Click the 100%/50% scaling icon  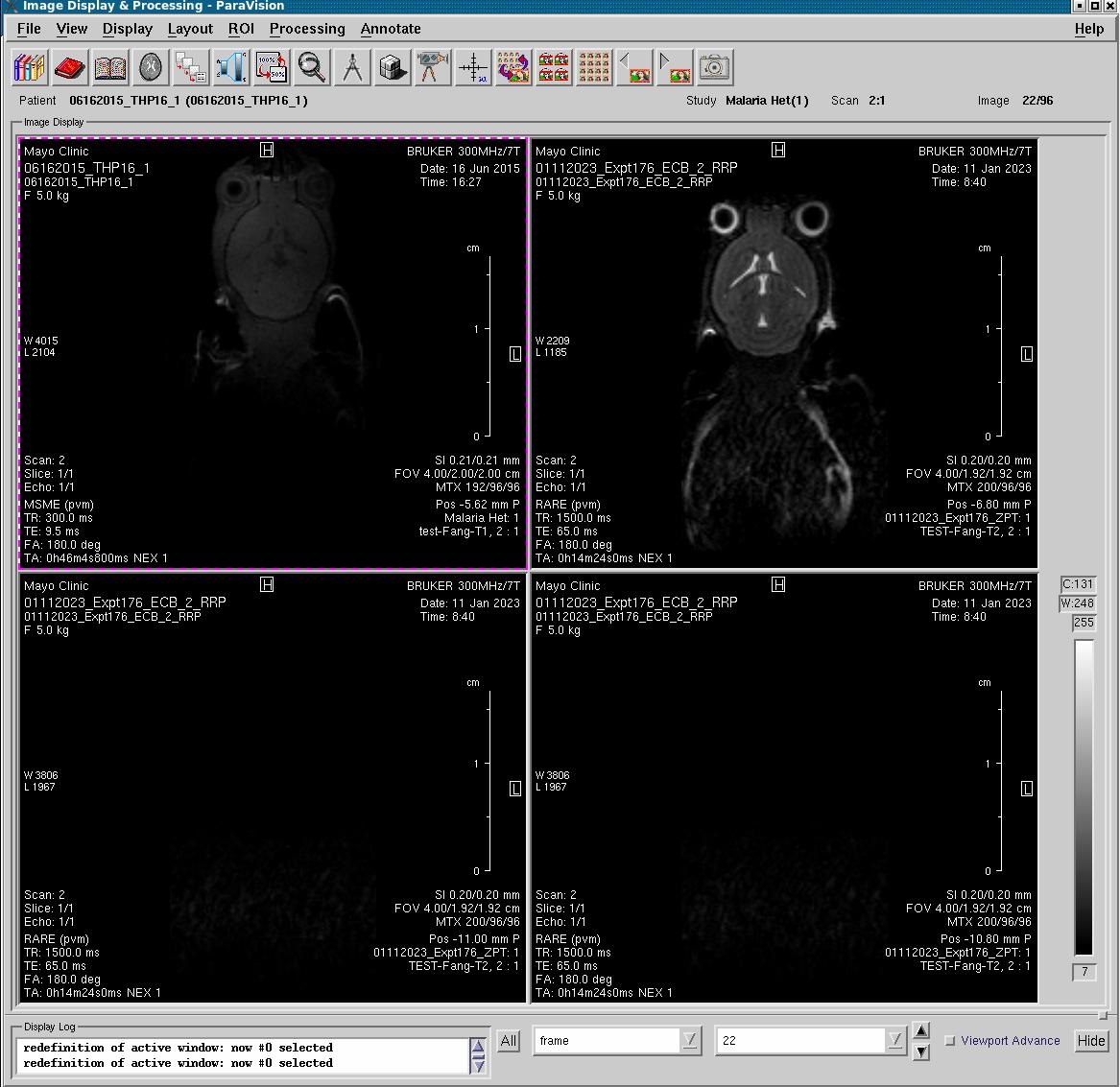(x=272, y=67)
